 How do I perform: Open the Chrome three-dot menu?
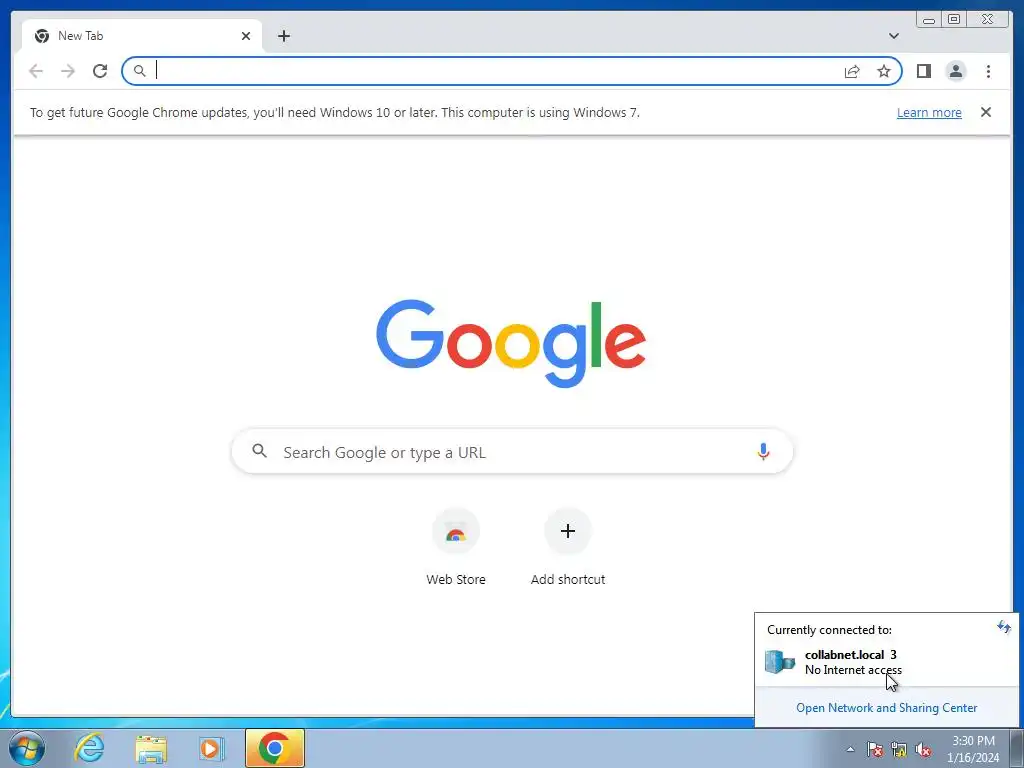pyautogui.click(x=988, y=71)
